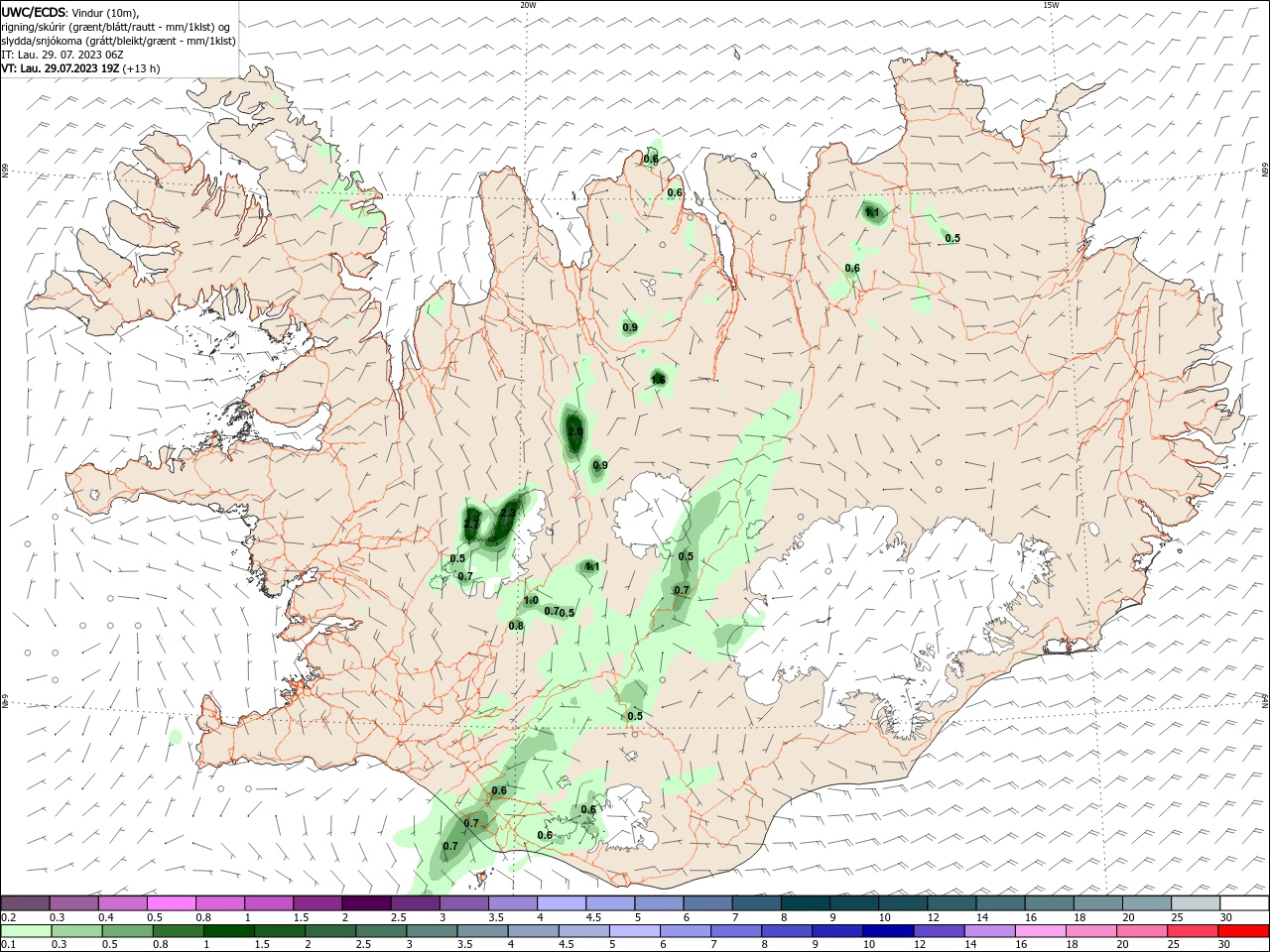
Task: Select the 0.8 rain value on the map
Action: tap(516, 625)
